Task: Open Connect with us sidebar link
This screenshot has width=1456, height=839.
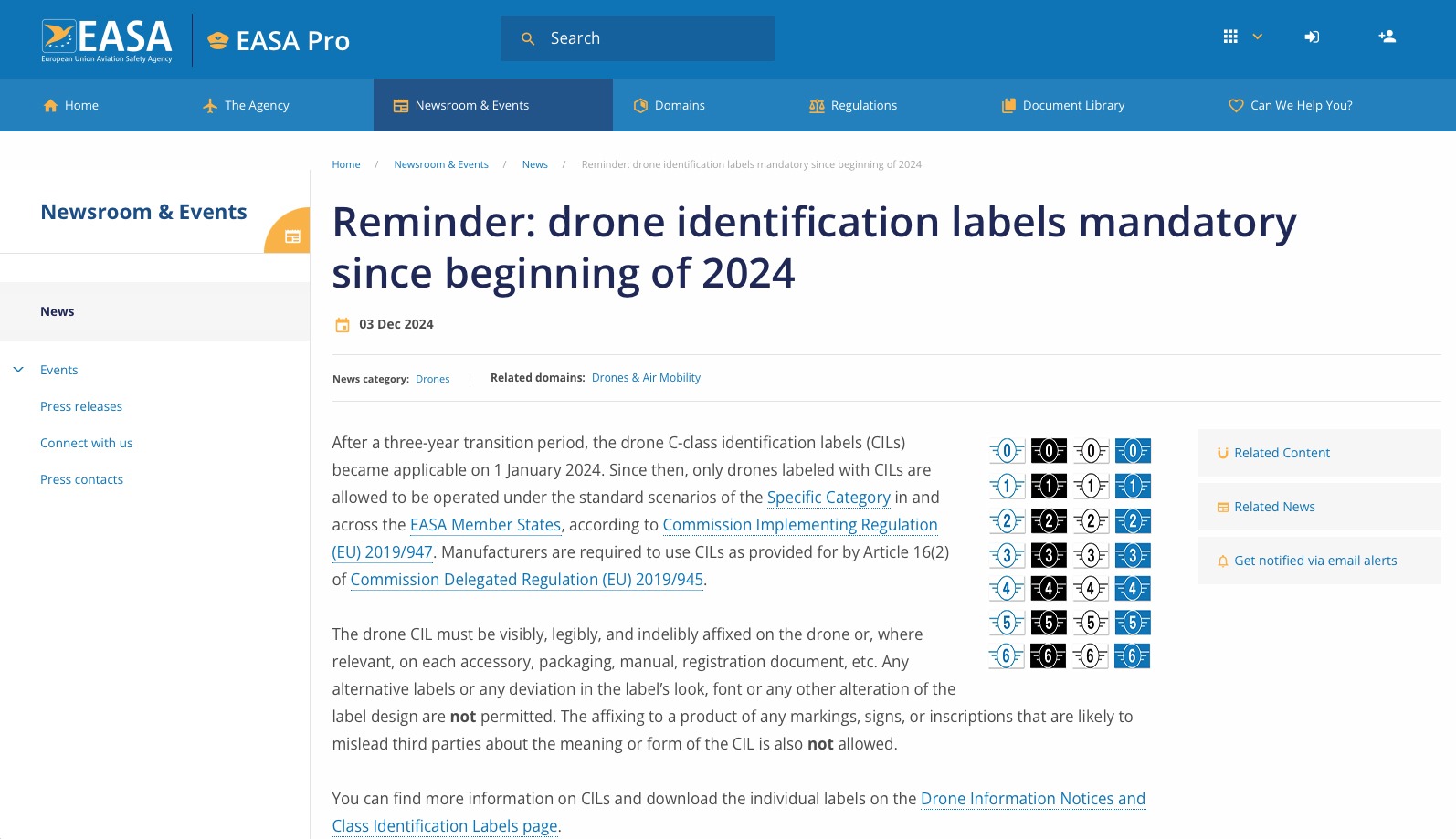Action: 87,443
